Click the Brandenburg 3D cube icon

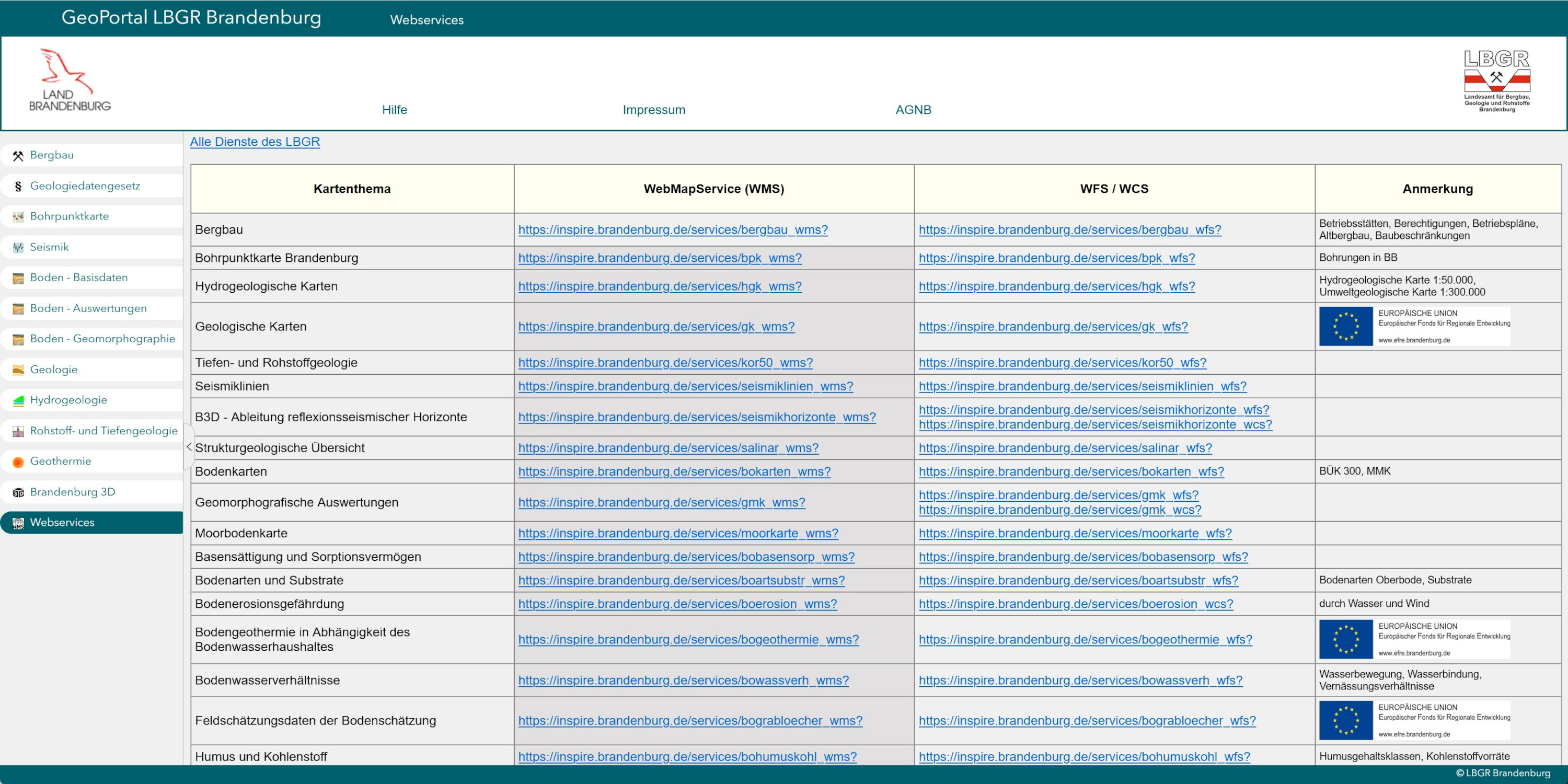click(18, 492)
